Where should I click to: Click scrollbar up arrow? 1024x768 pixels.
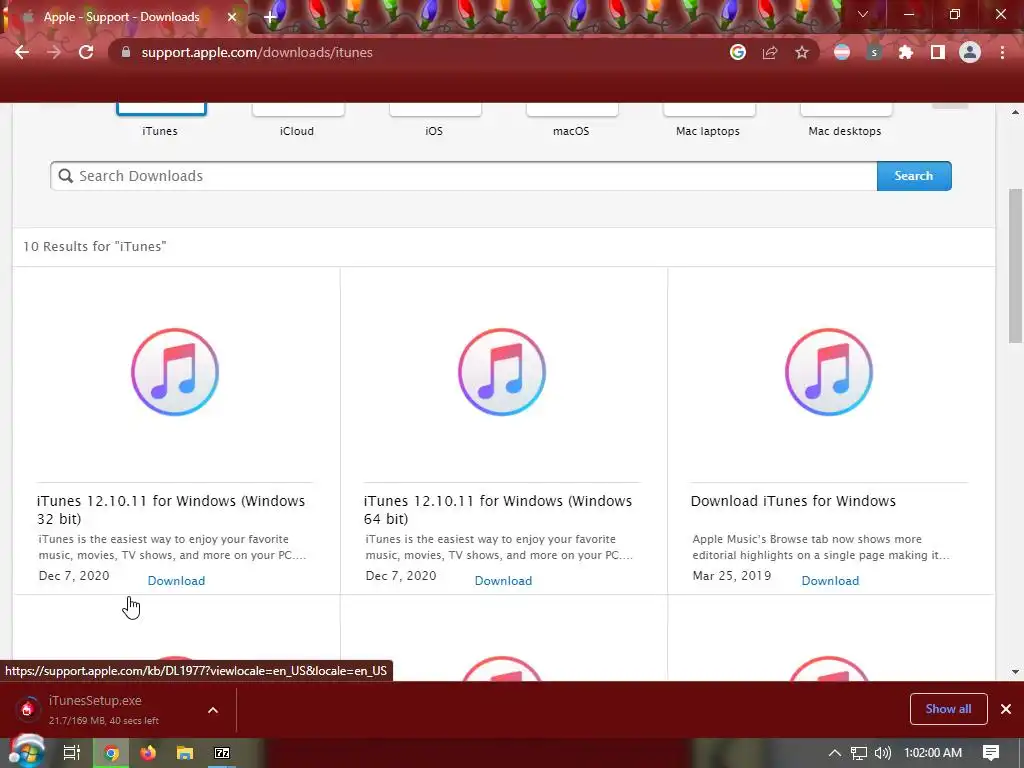coord(1016,112)
